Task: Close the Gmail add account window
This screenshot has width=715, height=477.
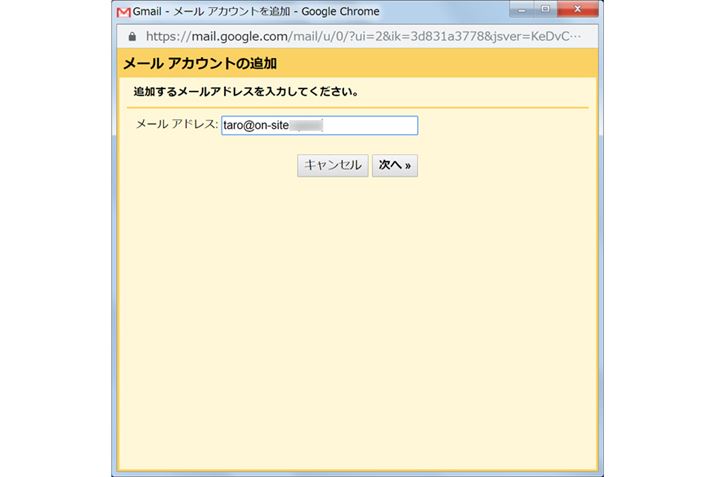Action: tap(577, 9)
